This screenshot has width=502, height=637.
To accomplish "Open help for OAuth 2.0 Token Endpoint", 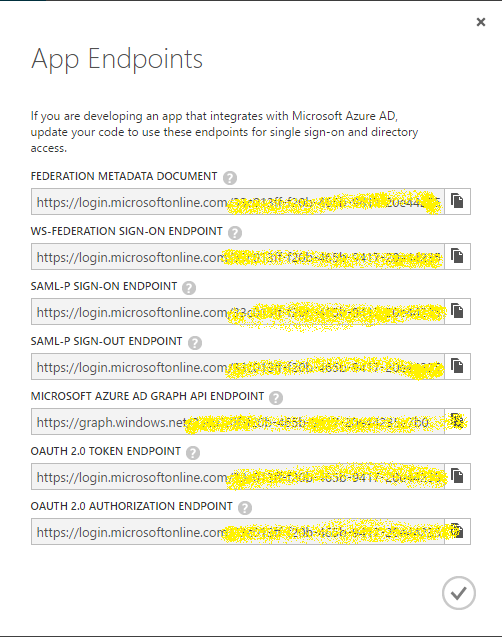I will click(193, 453).
